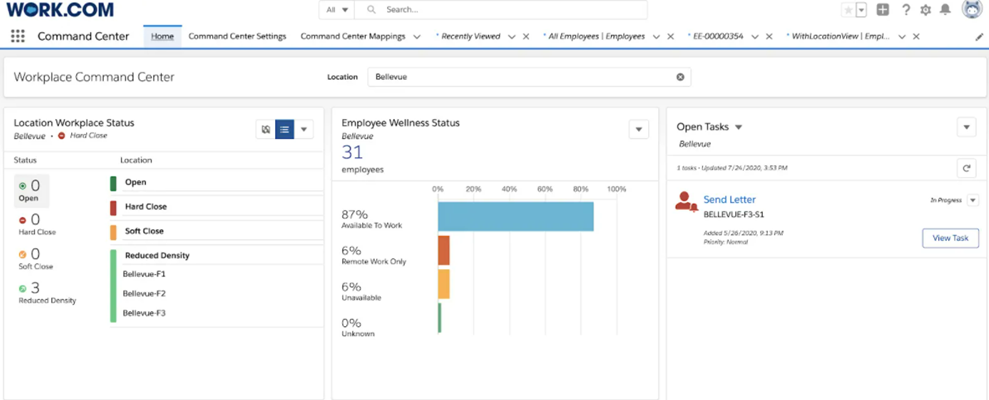
Task: Refresh the Open Tasks list
Action: pyautogui.click(x=966, y=168)
